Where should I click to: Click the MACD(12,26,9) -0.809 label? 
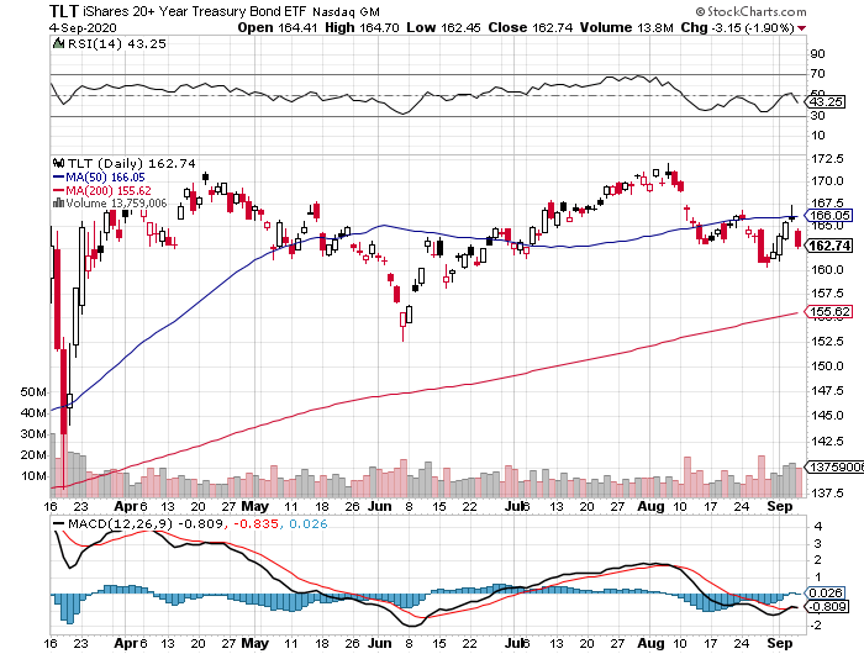click(146, 524)
